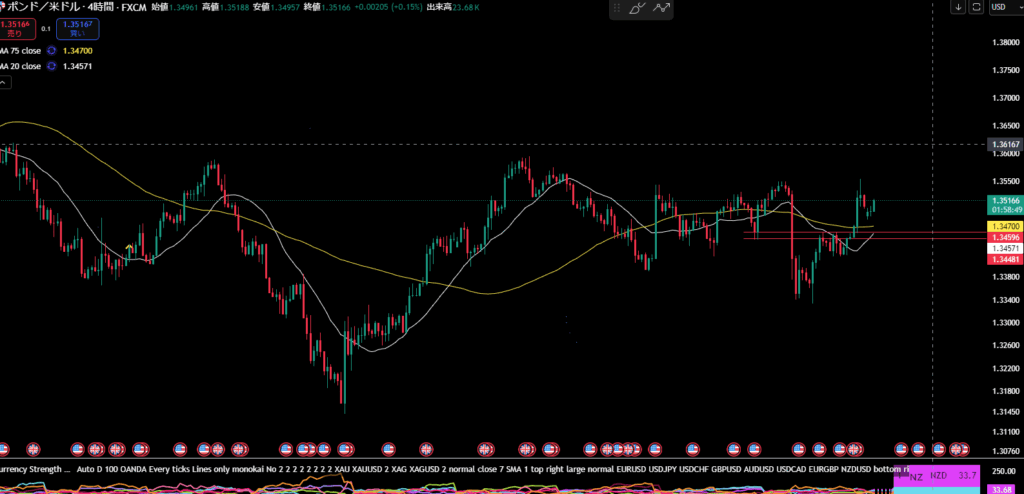Select the brush drawing tool
This screenshot has width=1024, height=494.
tap(638, 8)
